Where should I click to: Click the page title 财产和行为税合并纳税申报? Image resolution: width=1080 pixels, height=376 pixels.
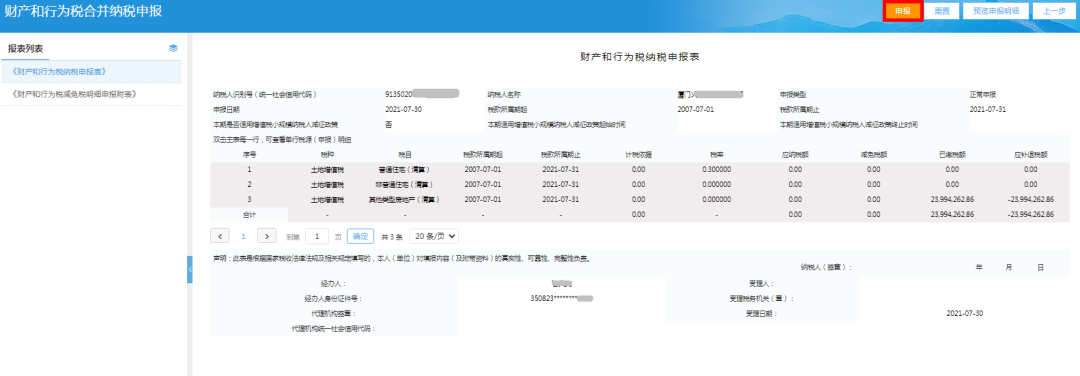83,12
